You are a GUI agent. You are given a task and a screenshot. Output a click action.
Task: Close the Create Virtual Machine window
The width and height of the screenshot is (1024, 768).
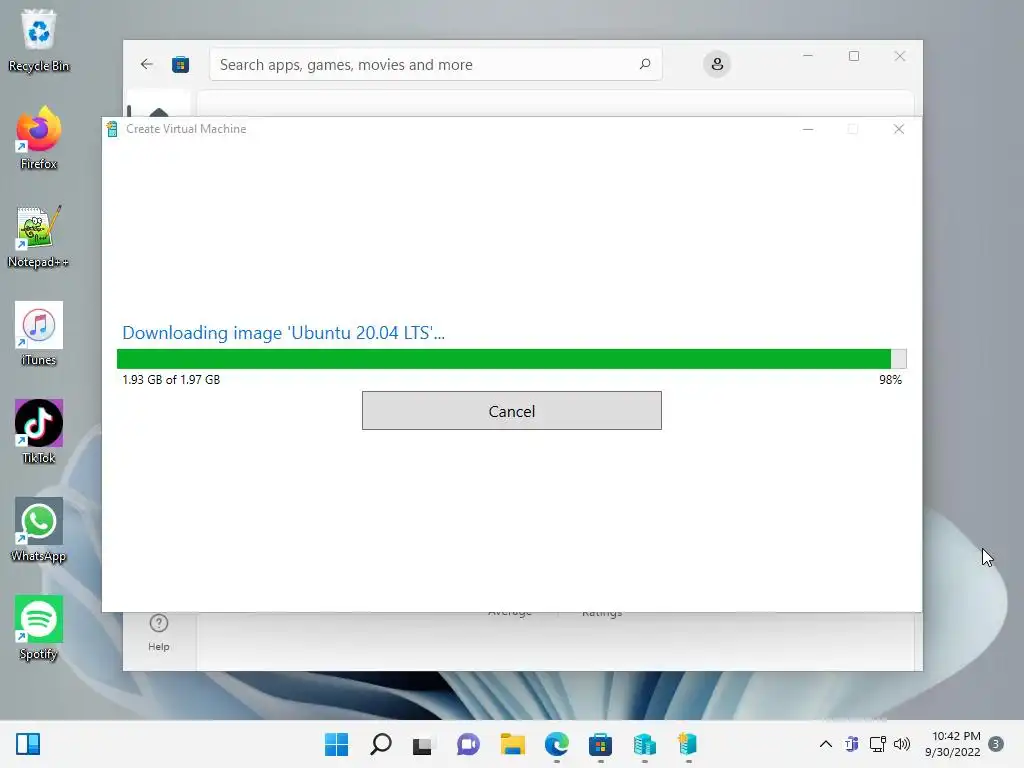pyautogui.click(x=899, y=129)
